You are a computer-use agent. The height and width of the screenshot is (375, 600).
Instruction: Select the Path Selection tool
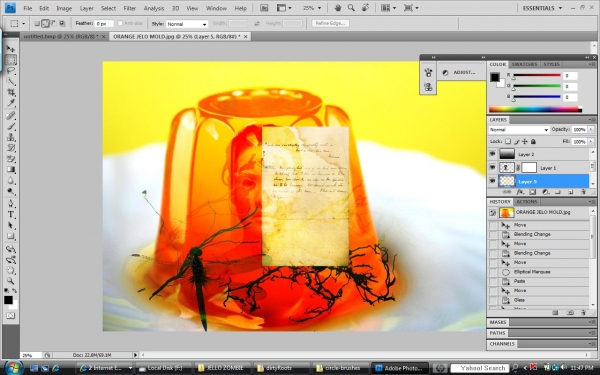click(x=10, y=225)
